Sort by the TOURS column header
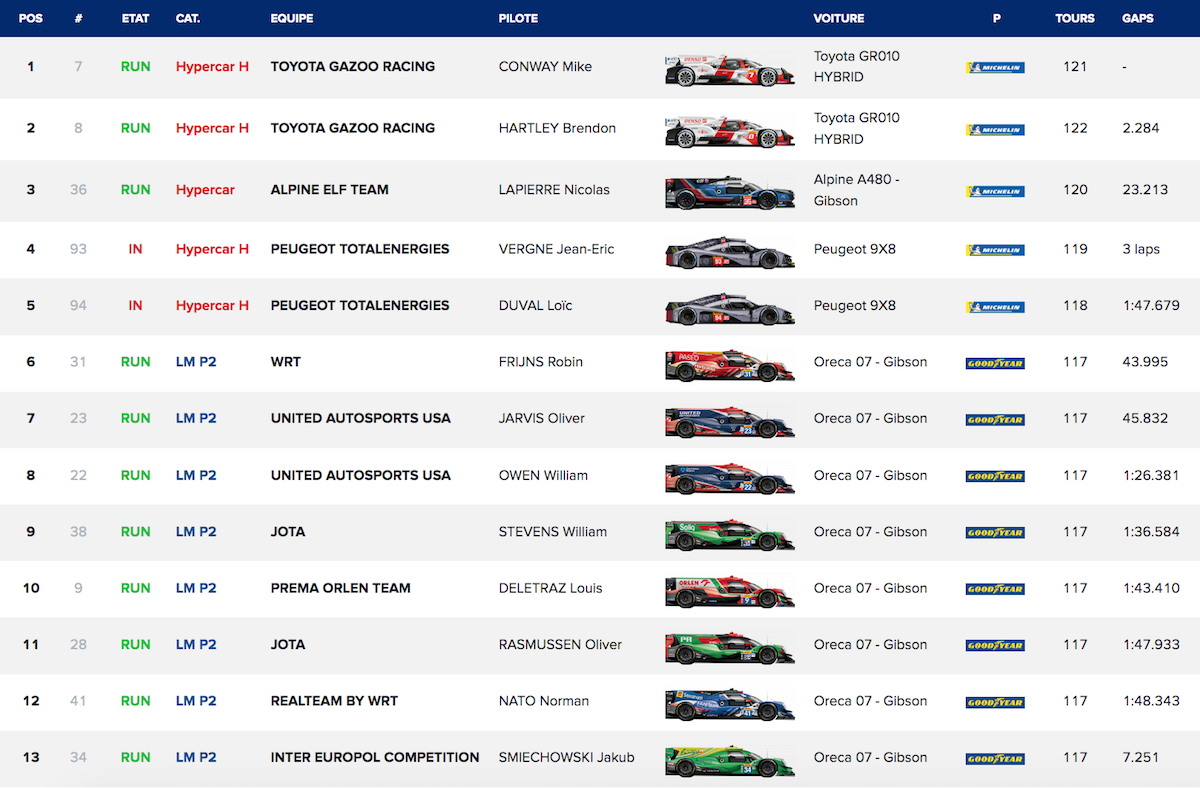The width and height of the screenshot is (1200, 788). point(1074,18)
